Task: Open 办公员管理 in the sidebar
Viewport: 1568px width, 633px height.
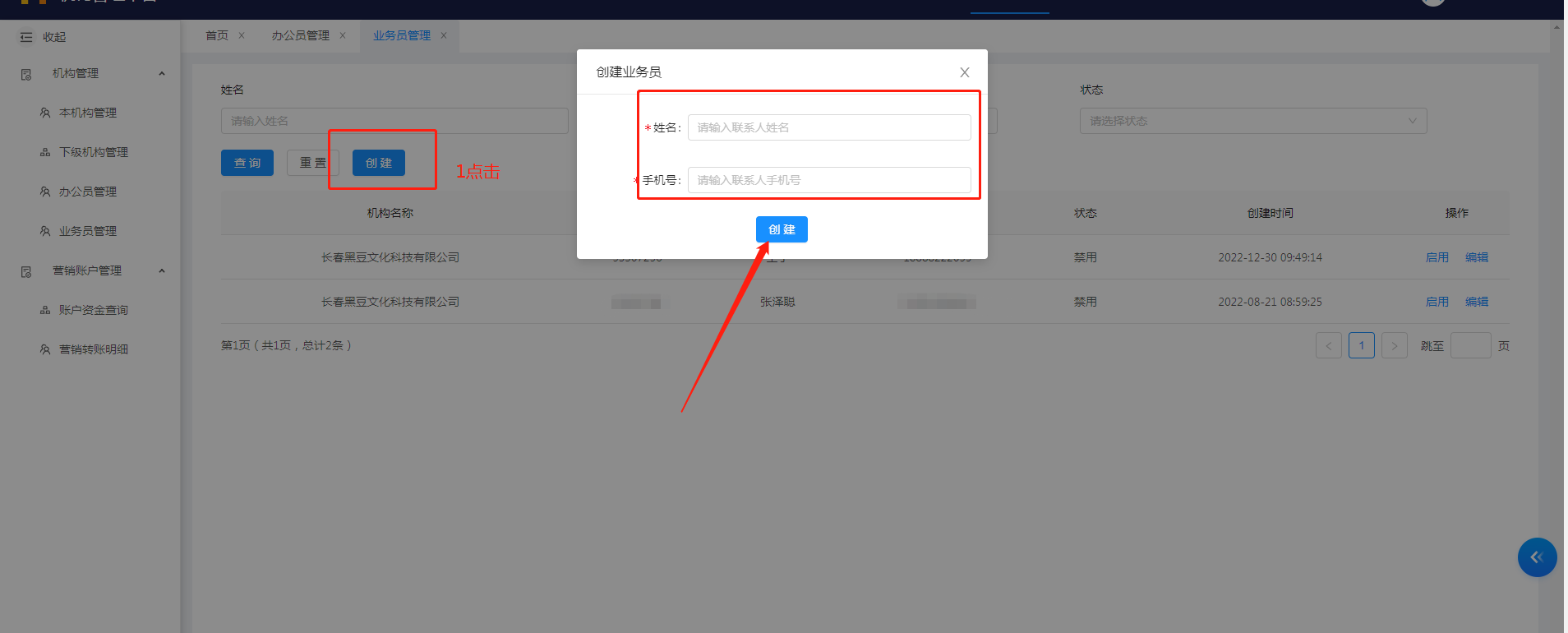Action: [88, 192]
